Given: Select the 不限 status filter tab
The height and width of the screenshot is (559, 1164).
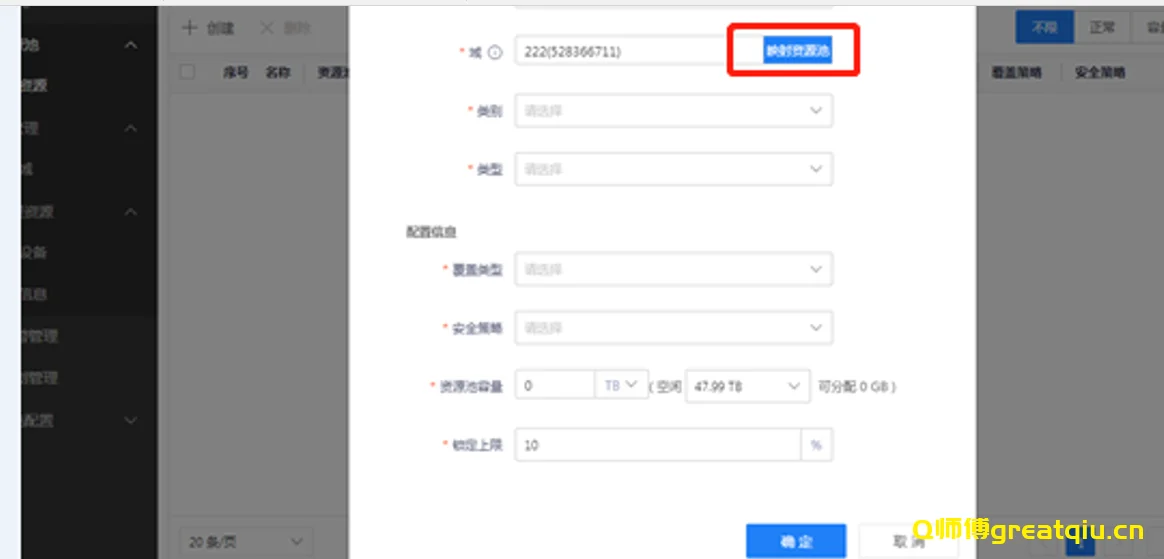Looking at the screenshot, I should click(x=1044, y=28).
